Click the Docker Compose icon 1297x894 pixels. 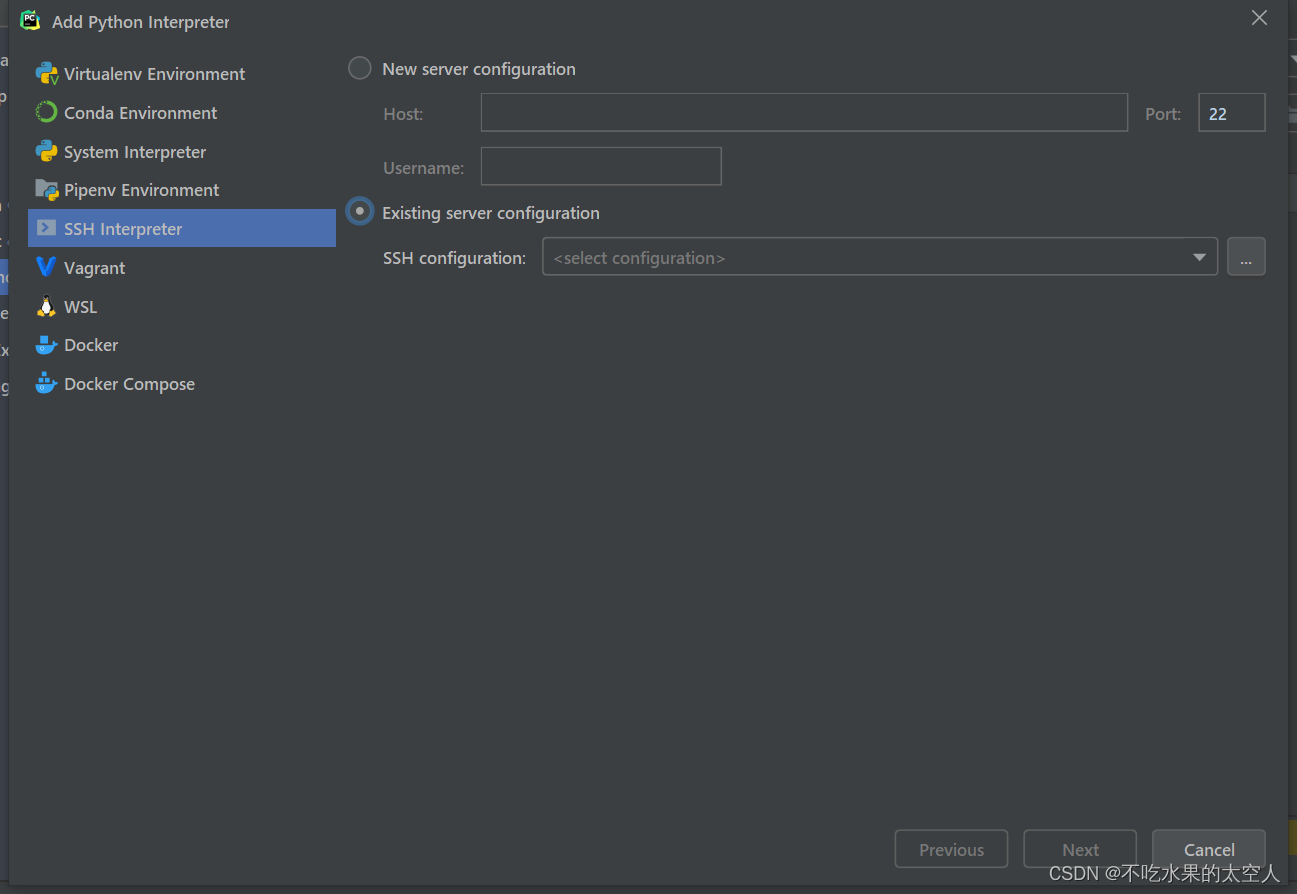[x=46, y=383]
